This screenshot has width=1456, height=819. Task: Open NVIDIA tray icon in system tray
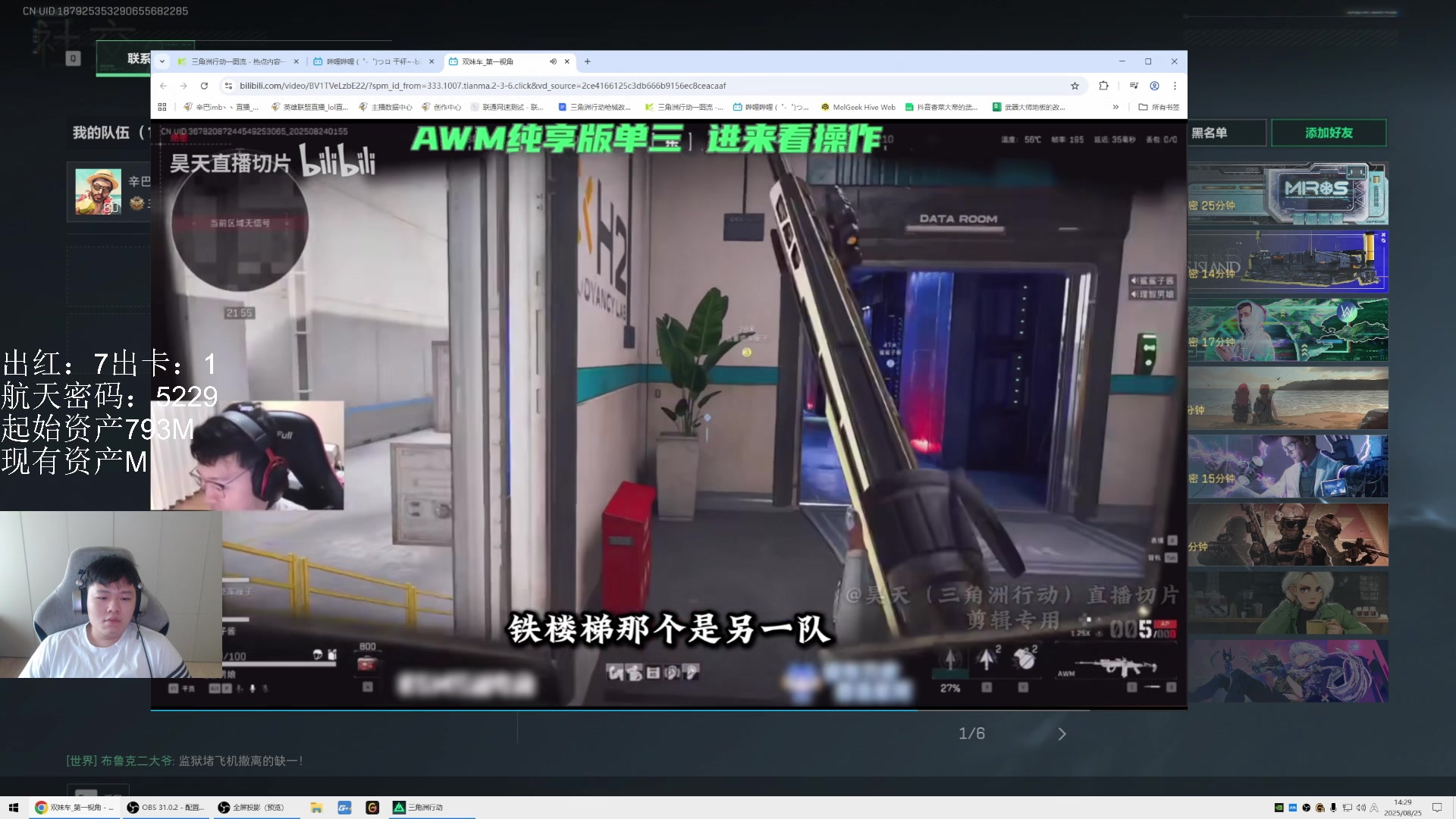pos(1279,808)
